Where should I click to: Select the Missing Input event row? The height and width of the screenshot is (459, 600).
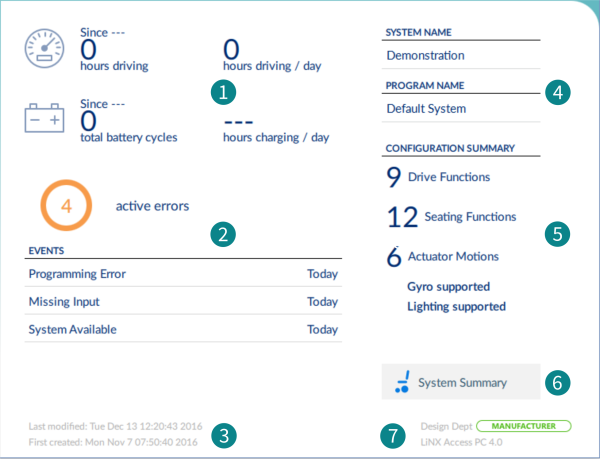coord(183,301)
